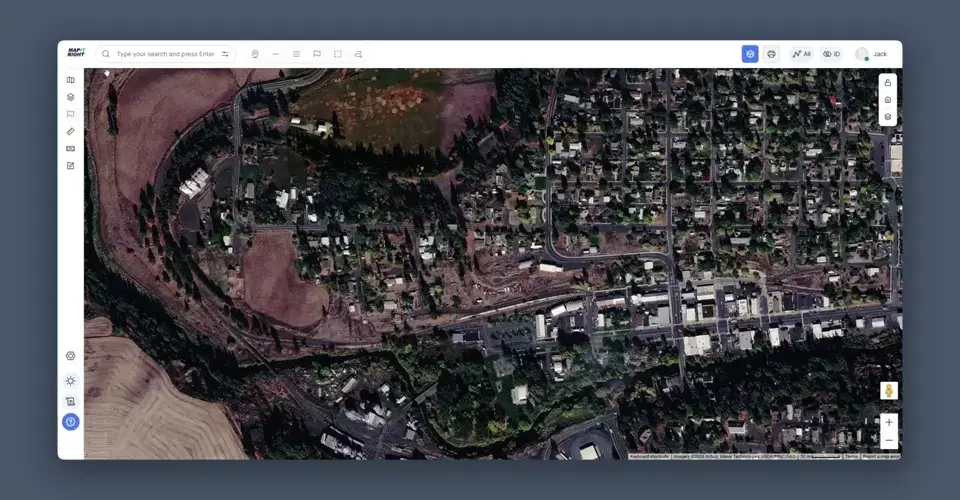Open the maps panel in sidebar
Image resolution: width=960 pixels, height=500 pixels.
coord(70,80)
